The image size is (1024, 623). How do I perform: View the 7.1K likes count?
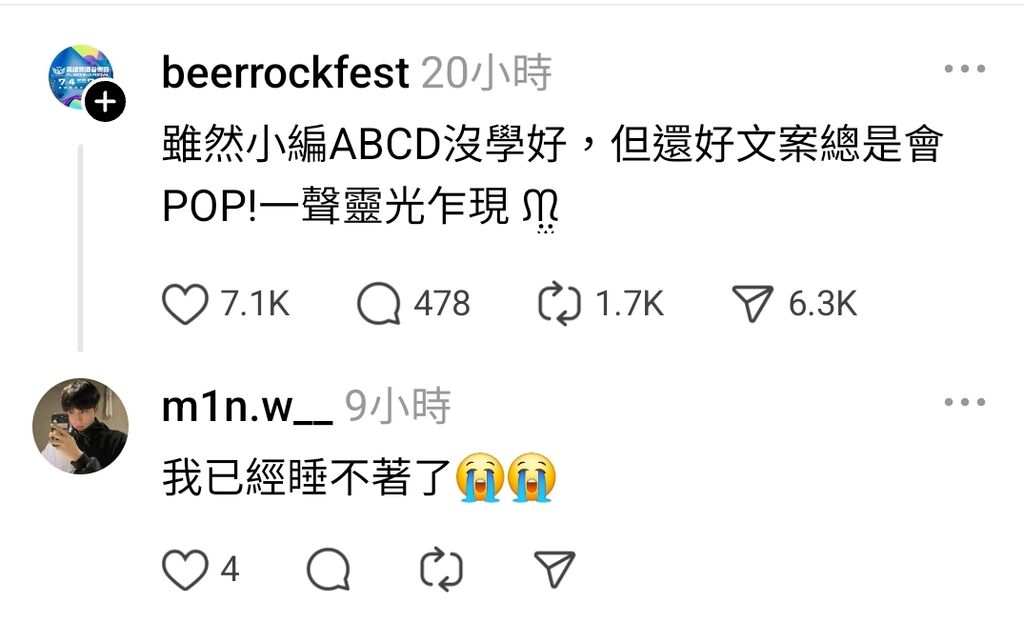click(255, 304)
